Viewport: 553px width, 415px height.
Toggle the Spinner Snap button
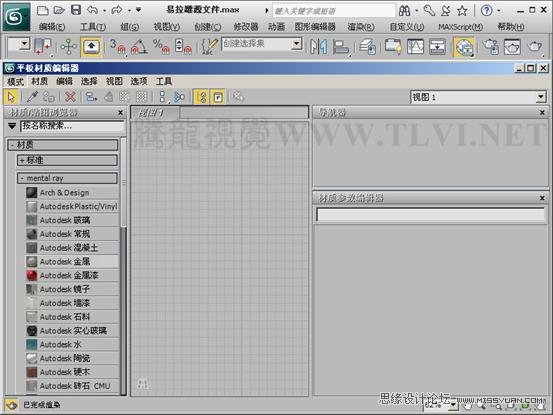coord(183,47)
